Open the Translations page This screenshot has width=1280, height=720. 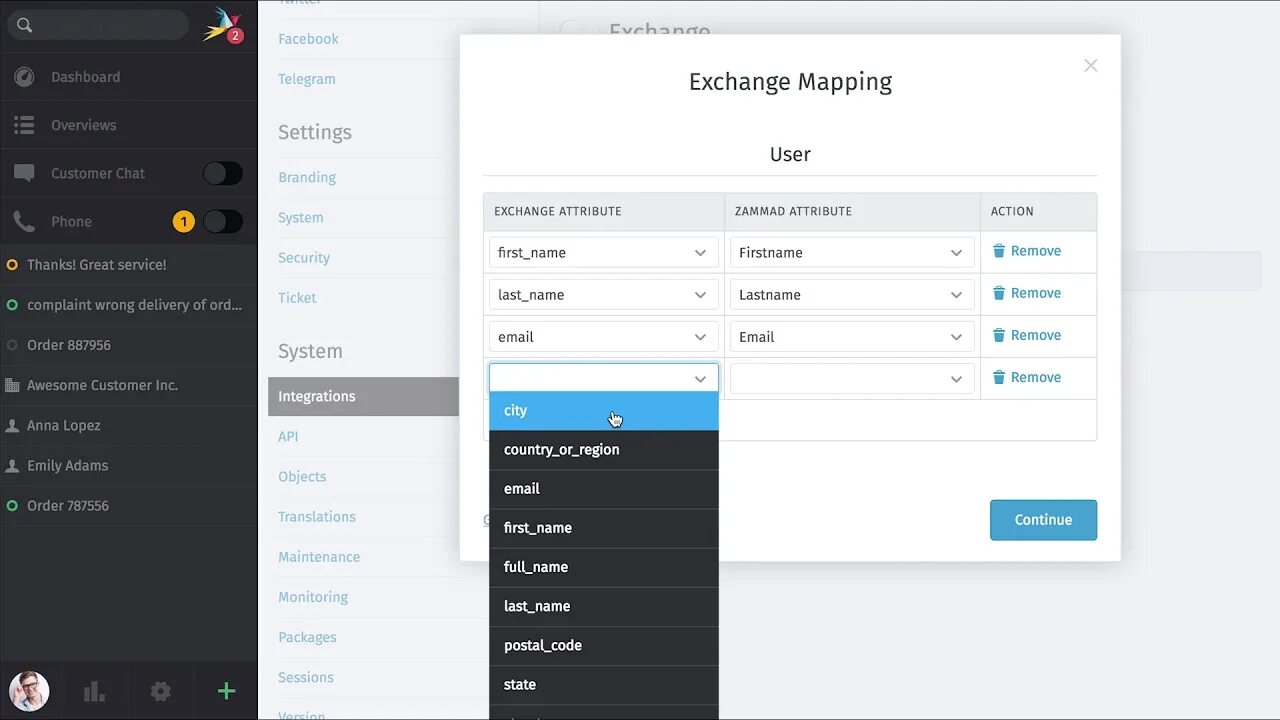(x=317, y=516)
